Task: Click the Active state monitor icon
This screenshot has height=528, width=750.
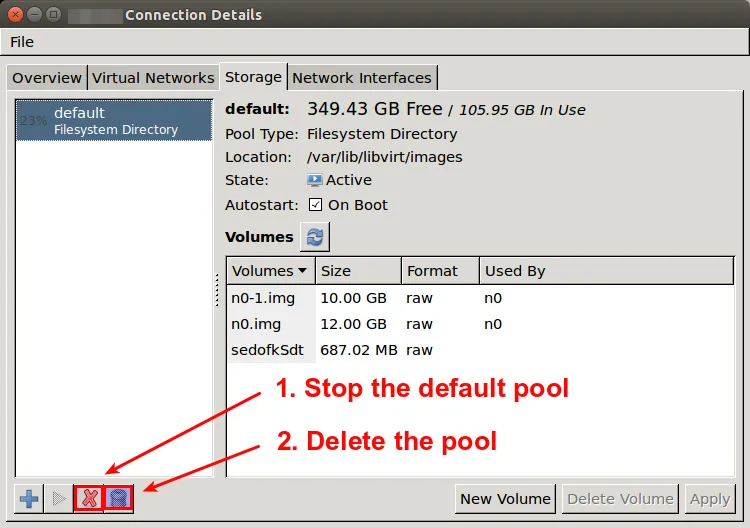Action: click(314, 180)
